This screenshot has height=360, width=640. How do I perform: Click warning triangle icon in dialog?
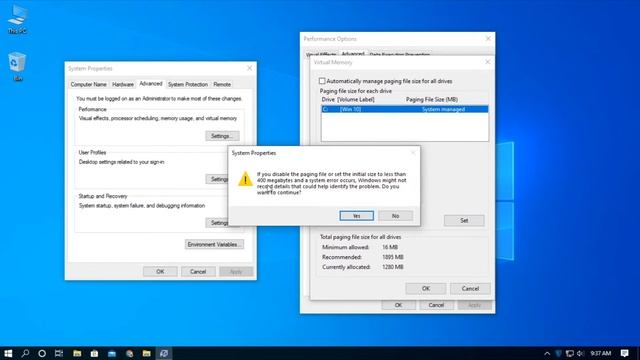click(x=245, y=179)
